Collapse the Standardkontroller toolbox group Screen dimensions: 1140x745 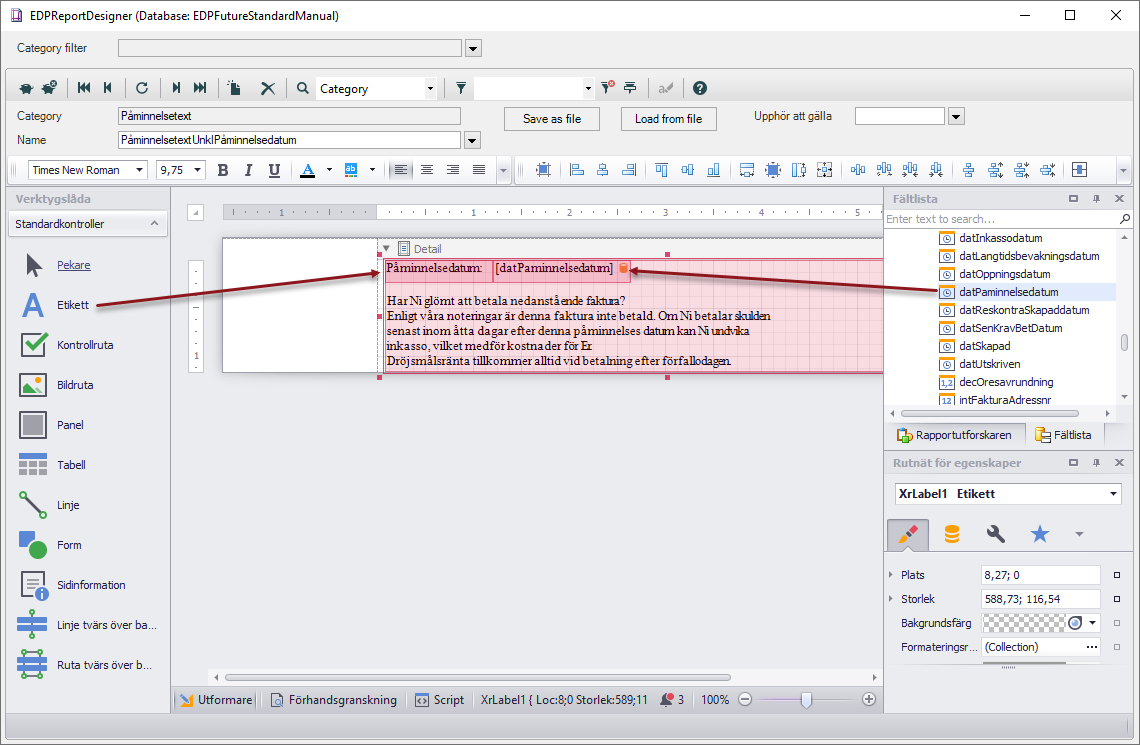tap(154, 224)
